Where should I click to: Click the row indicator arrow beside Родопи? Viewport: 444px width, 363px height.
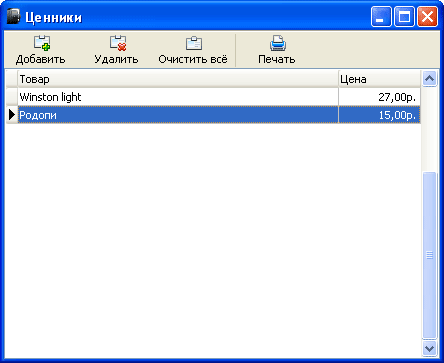[12, 115]
